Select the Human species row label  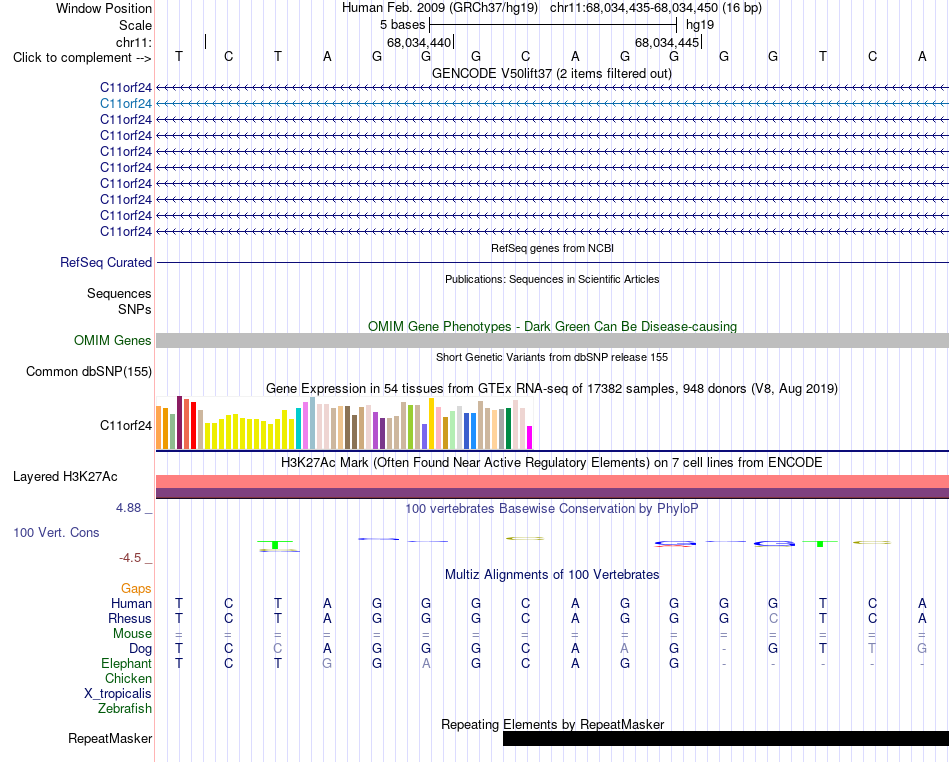pos(131,603)
